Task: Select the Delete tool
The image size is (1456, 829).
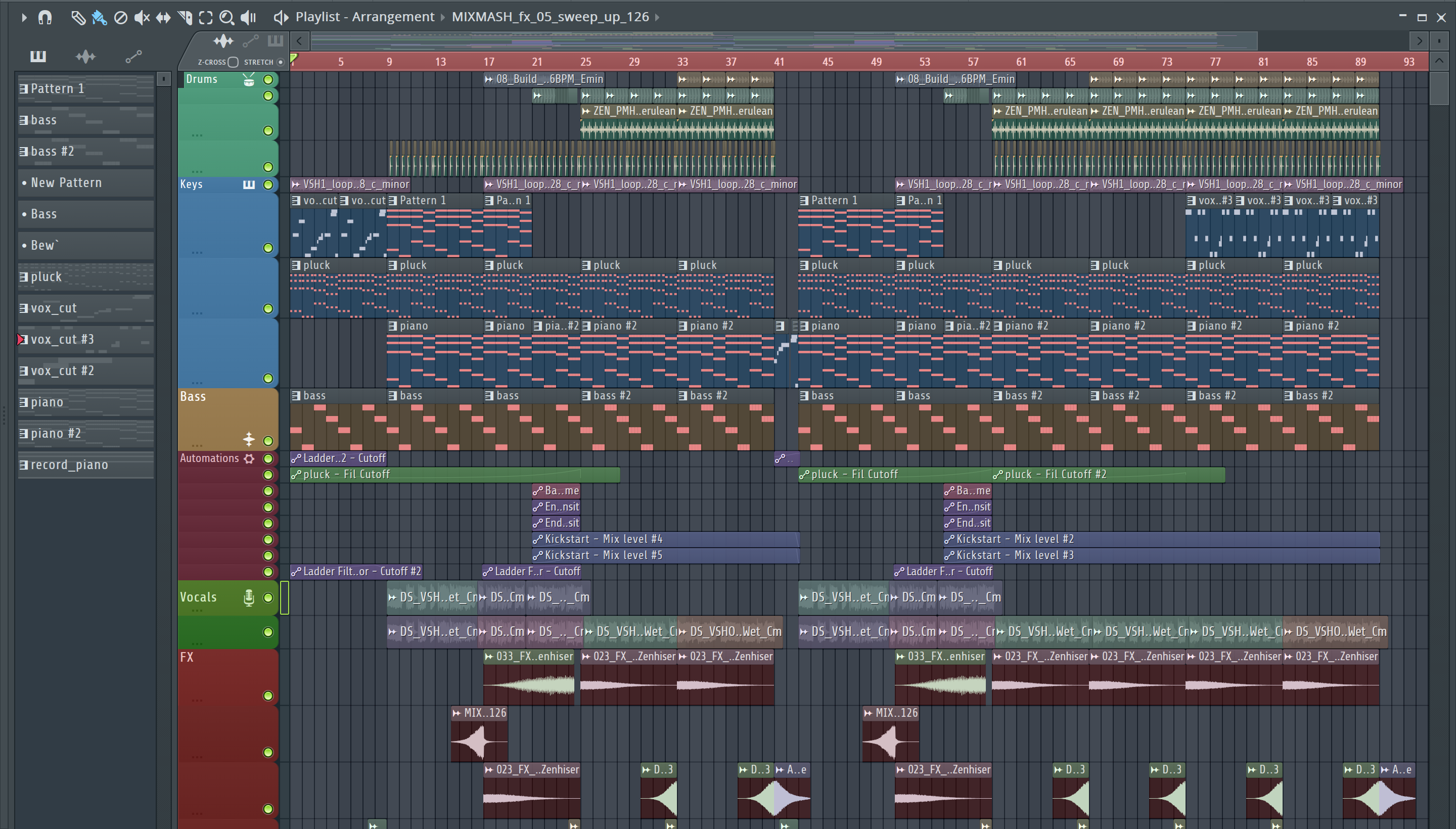Action: [120, 18]
